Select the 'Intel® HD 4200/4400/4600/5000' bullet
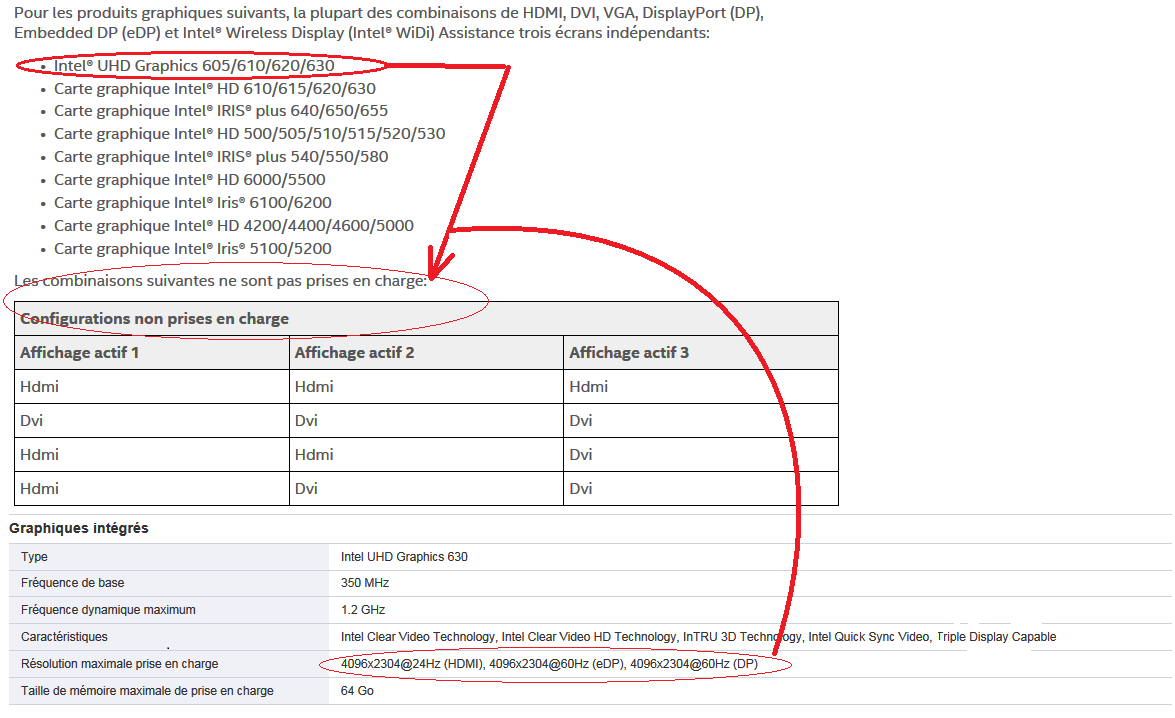1175x718 pixels. pyautogui.click(x=234, y=226)
